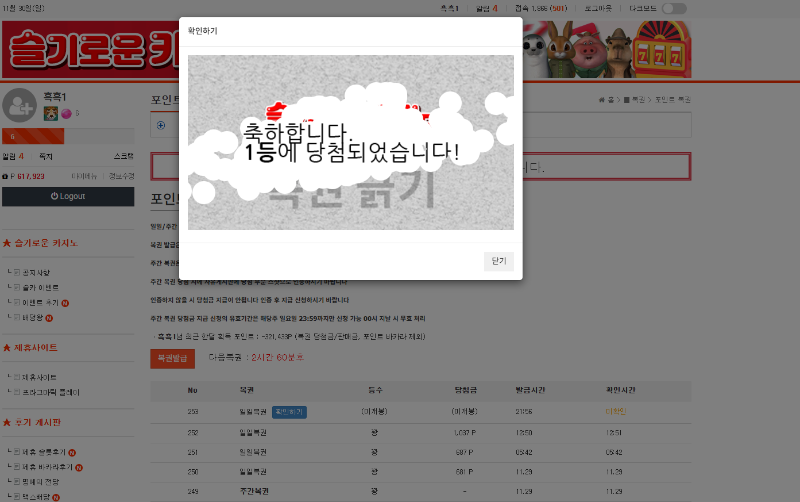This screenshot has height=502, width=800.
Task: Click the blue 확인하기 button in row 253
Action: point(289,411)
